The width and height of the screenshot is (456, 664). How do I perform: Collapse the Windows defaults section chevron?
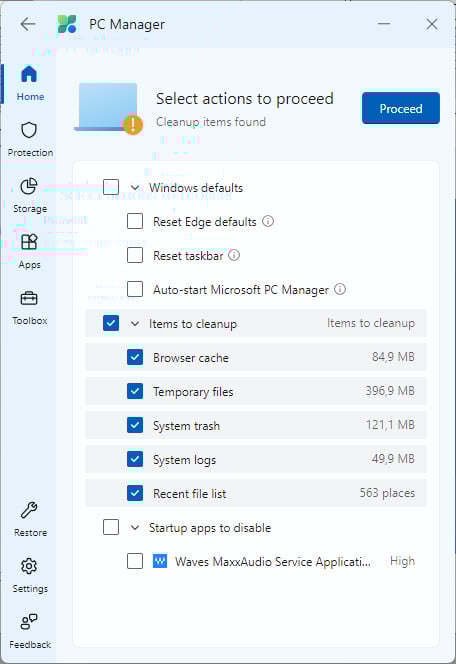click(x=135, y=187)
